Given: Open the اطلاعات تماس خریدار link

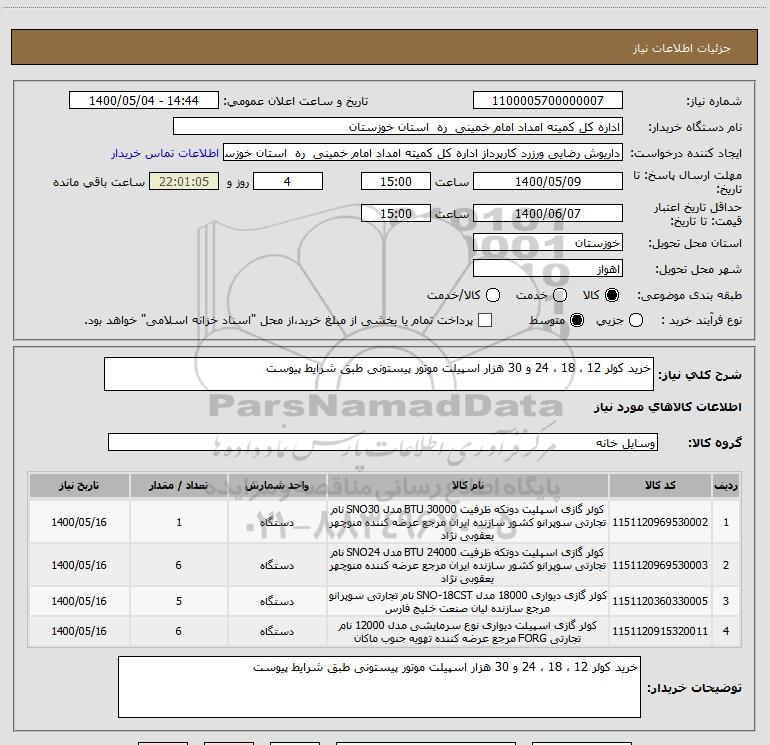Looking at the screenshot, I should click(165, 153).
